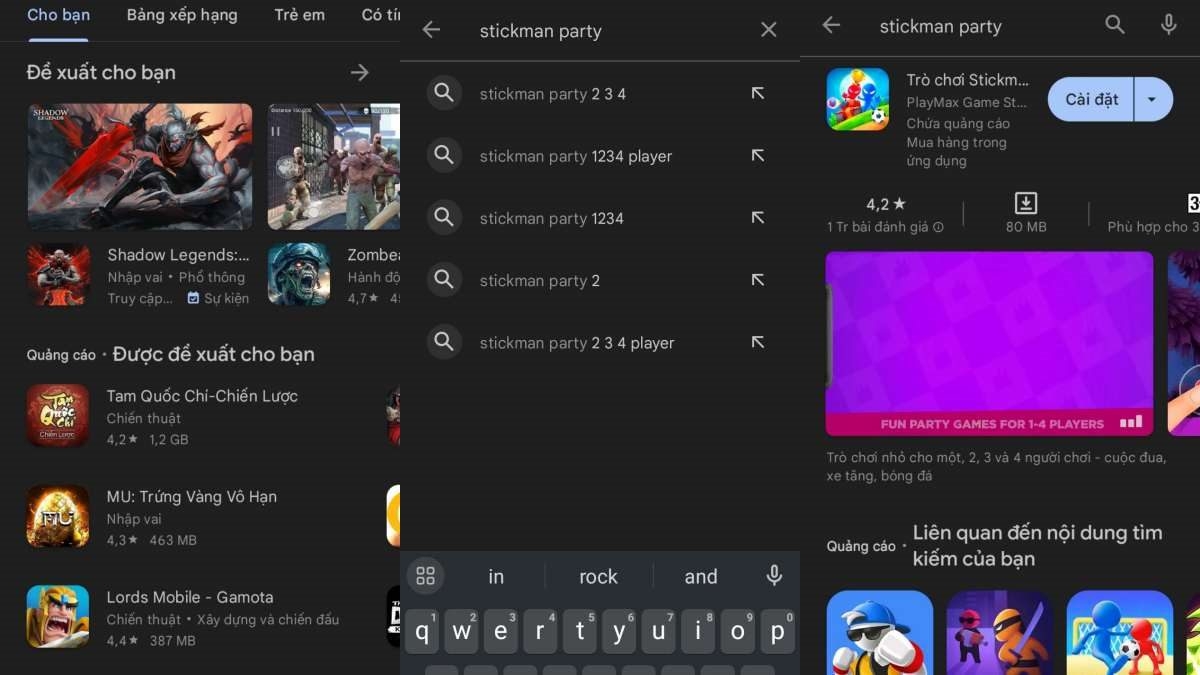Tap the Shadow Legends app icon
The width and height of the screenshot is (1200, 675).
(x=58, y=275)
